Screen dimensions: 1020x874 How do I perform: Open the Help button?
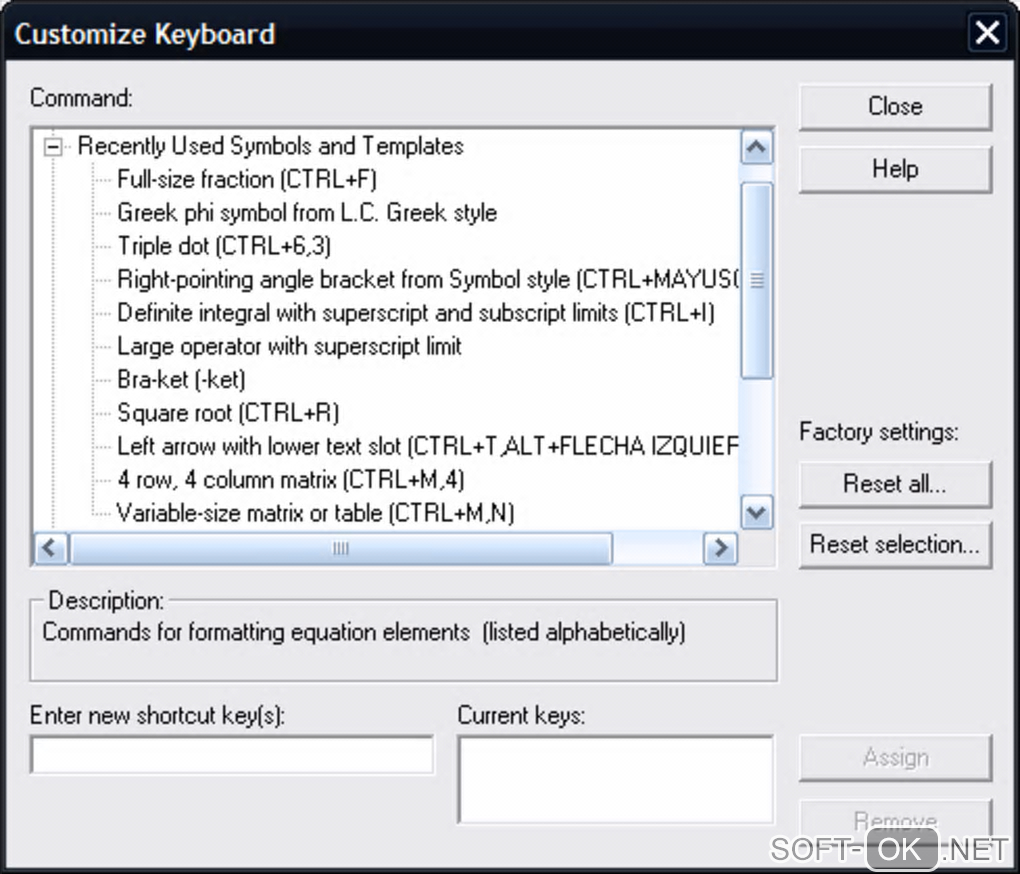tap(895, 169)
